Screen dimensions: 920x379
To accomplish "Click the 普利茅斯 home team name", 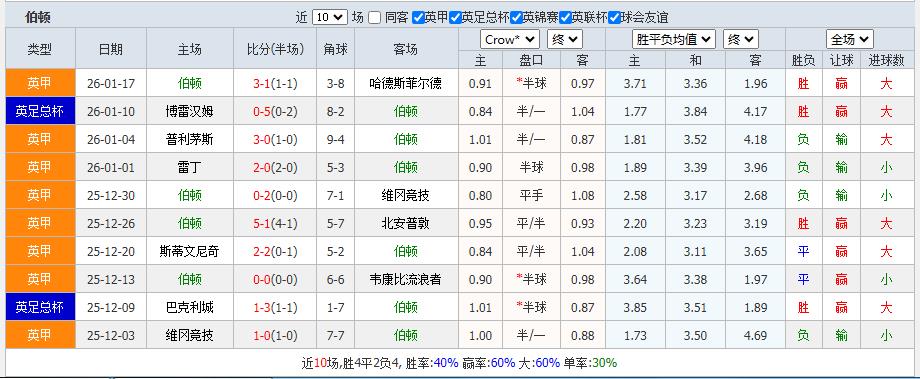I will coord(190,140).
